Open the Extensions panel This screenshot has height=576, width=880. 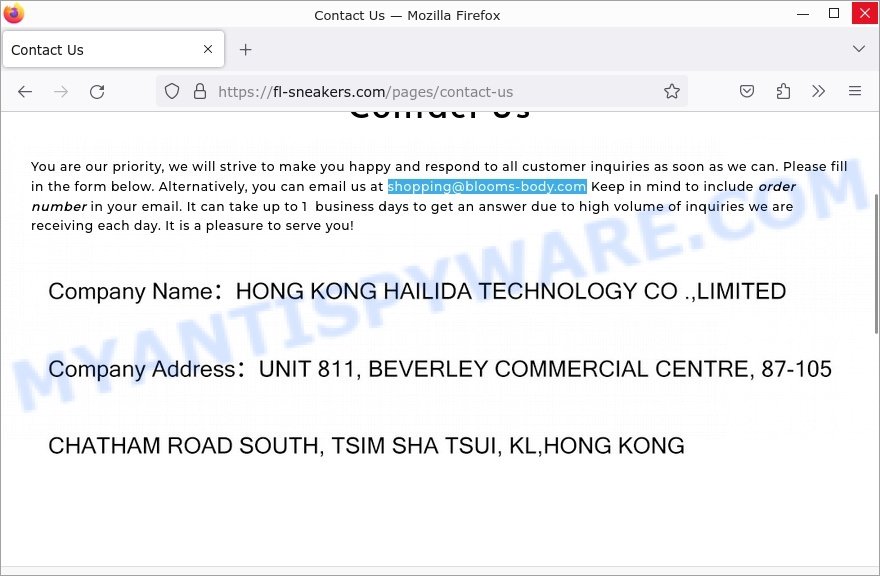pos(783,91)
